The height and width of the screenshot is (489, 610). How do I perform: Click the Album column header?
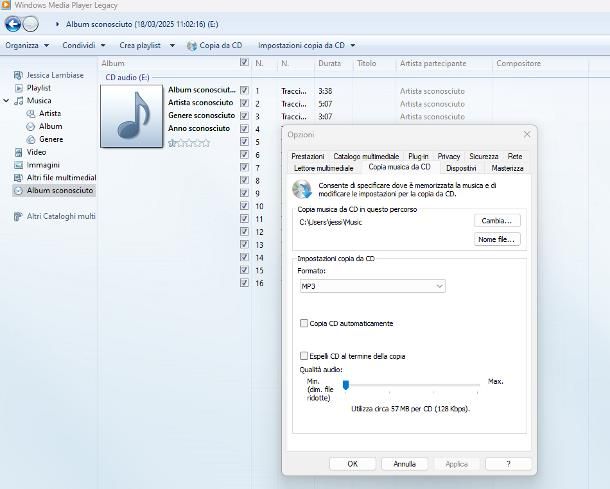[x=113, y=63]
